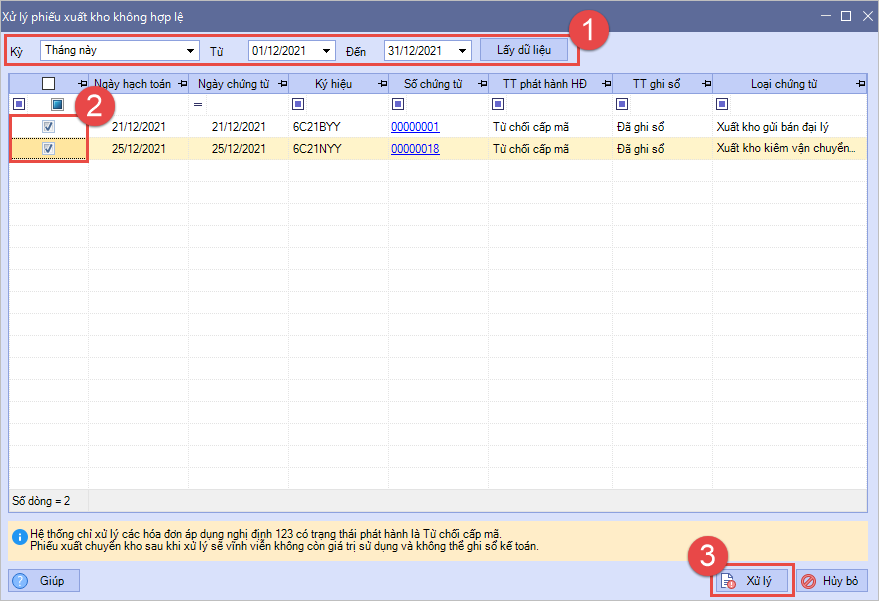Viewport: 879px width, 601px height.
Task: Open the Kỳ period dropdown
Action: pos(191,50)
